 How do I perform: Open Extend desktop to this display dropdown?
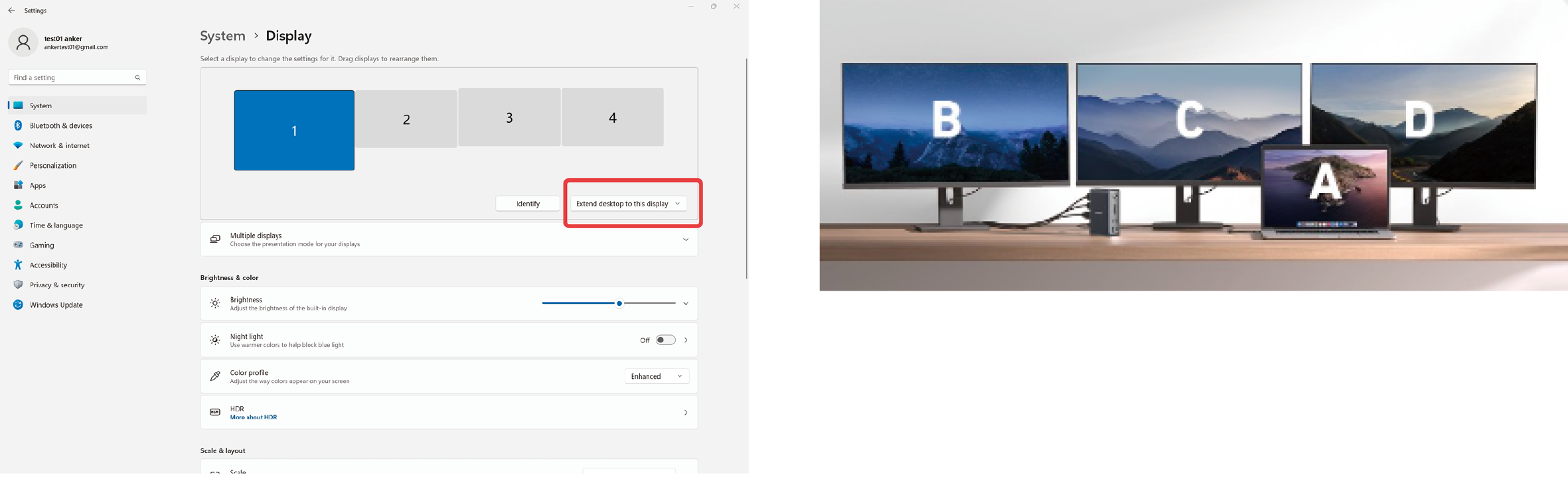[x=628, y=204]
